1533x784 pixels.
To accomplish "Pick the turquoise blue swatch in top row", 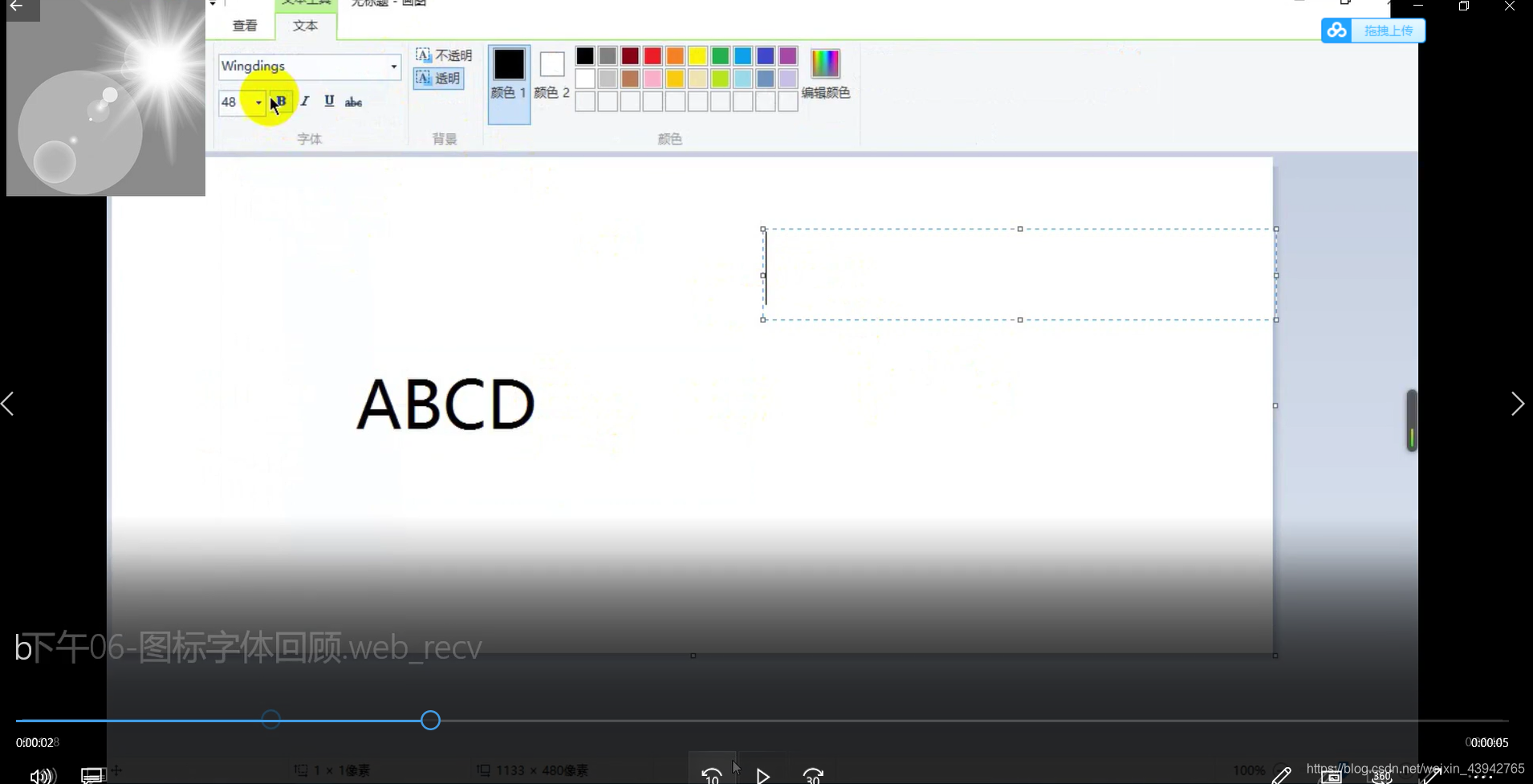I will tap(742, 55).
